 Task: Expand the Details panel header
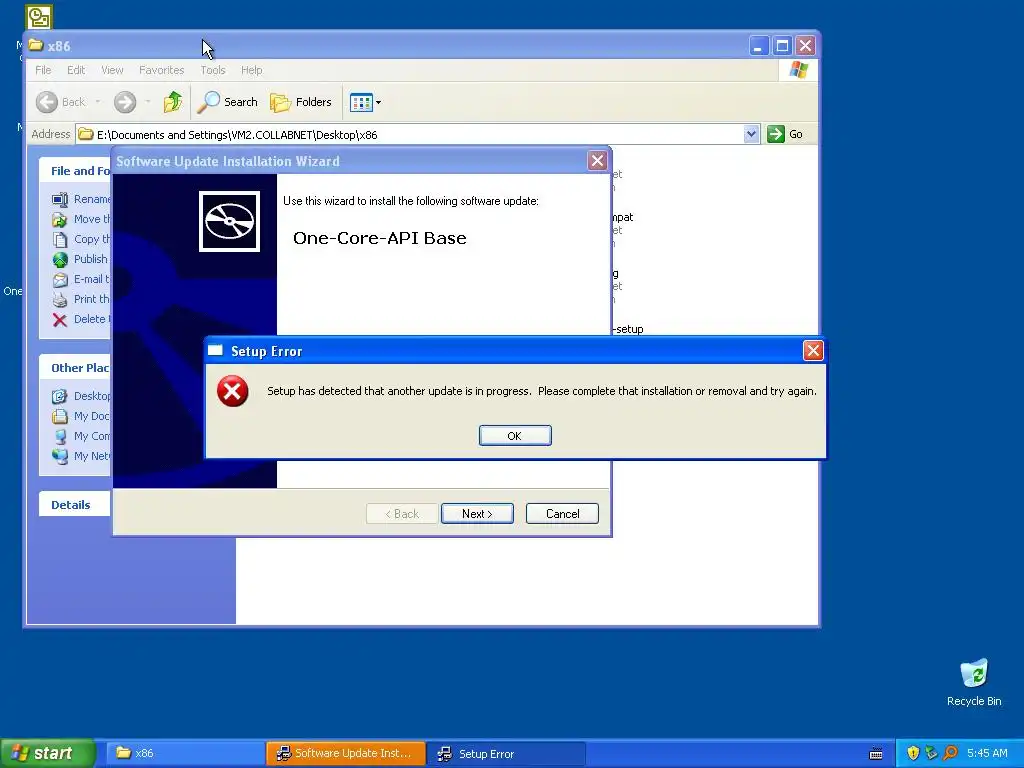pyautogui.click(x=75, y=505)
